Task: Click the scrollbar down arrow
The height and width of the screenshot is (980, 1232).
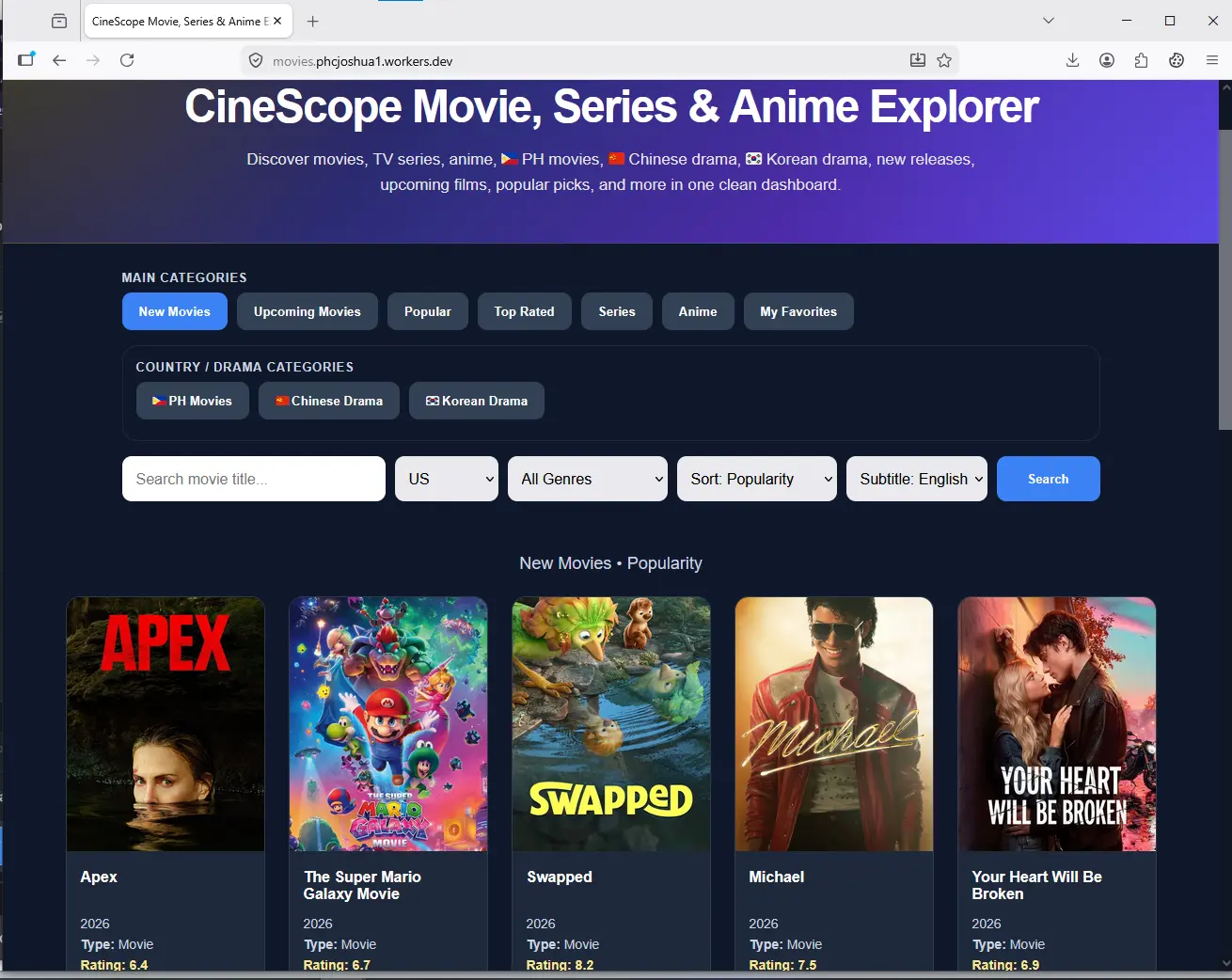Action: 1224,963
